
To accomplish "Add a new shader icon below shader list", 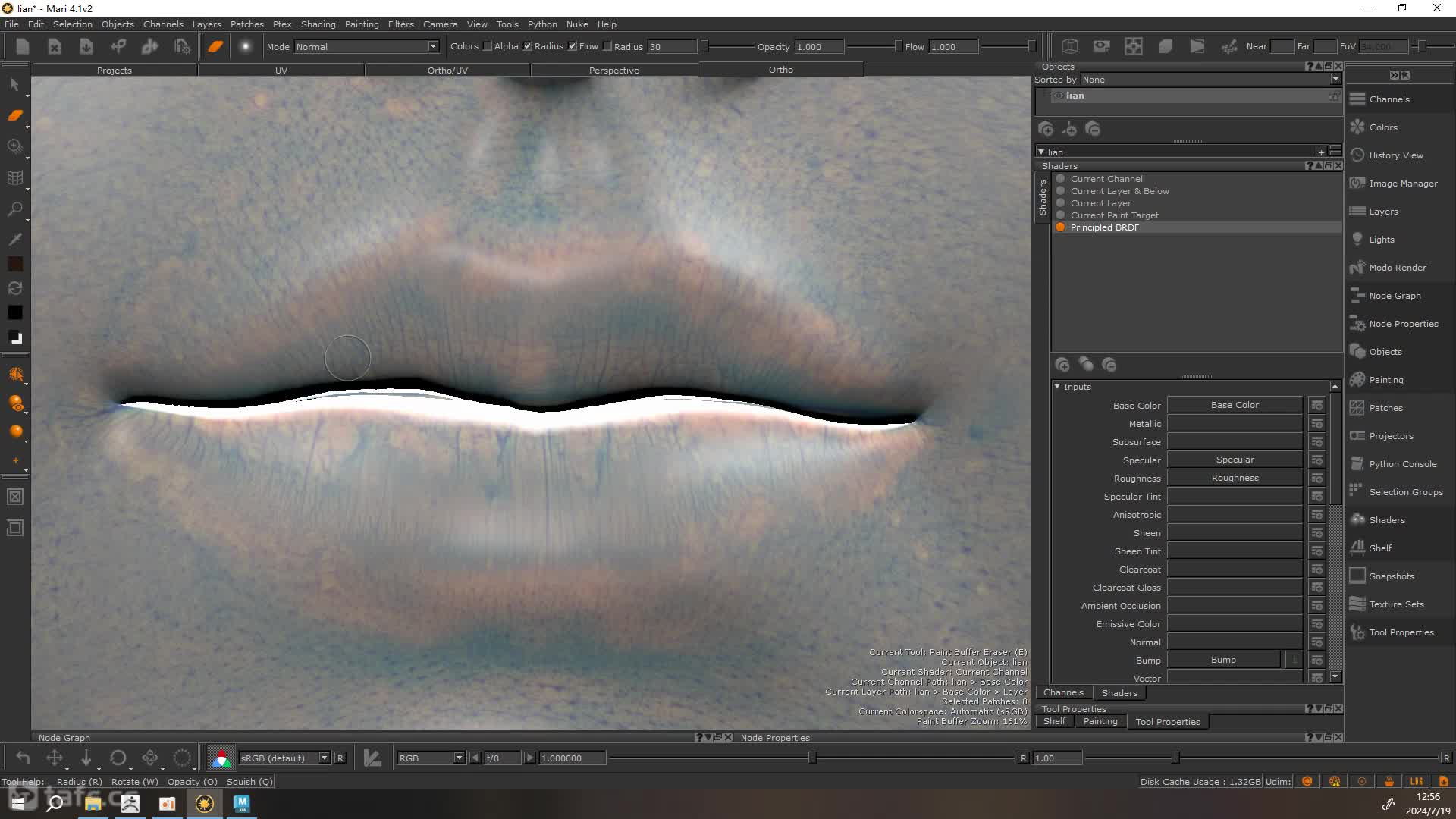I will pyautogui.click(x=1062, y=365).
